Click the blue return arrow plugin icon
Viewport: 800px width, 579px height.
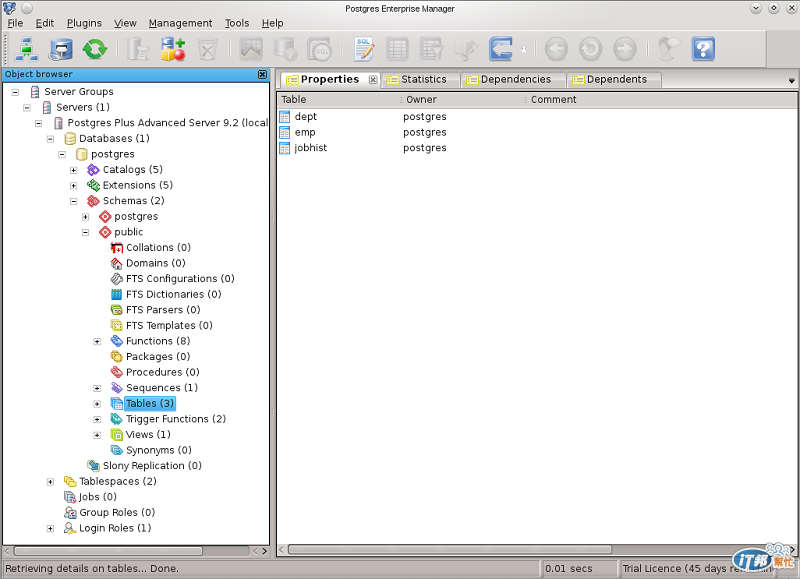[501, 49]
